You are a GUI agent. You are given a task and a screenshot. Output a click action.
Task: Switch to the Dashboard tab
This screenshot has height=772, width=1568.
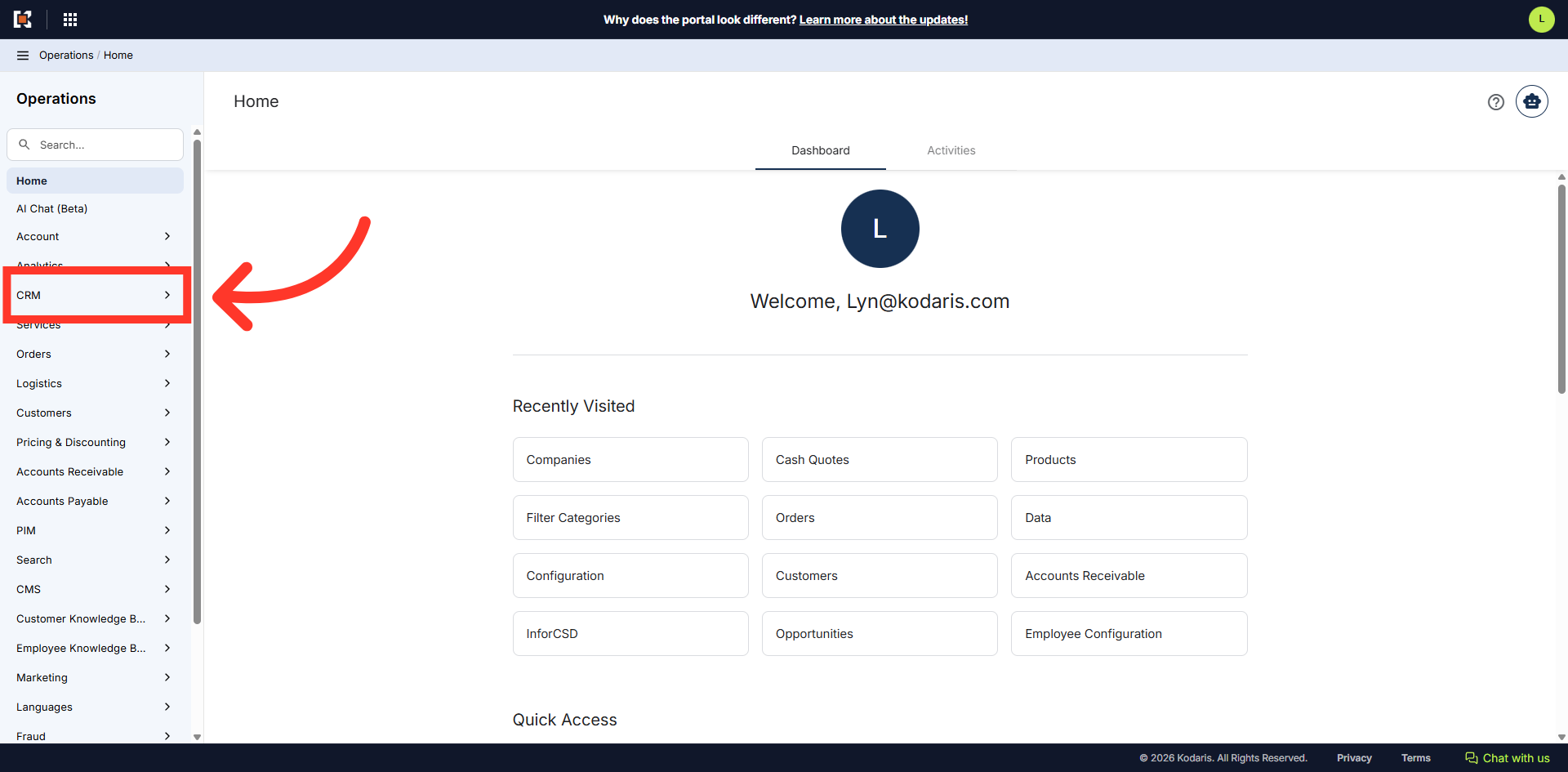[x=820, y=150]
